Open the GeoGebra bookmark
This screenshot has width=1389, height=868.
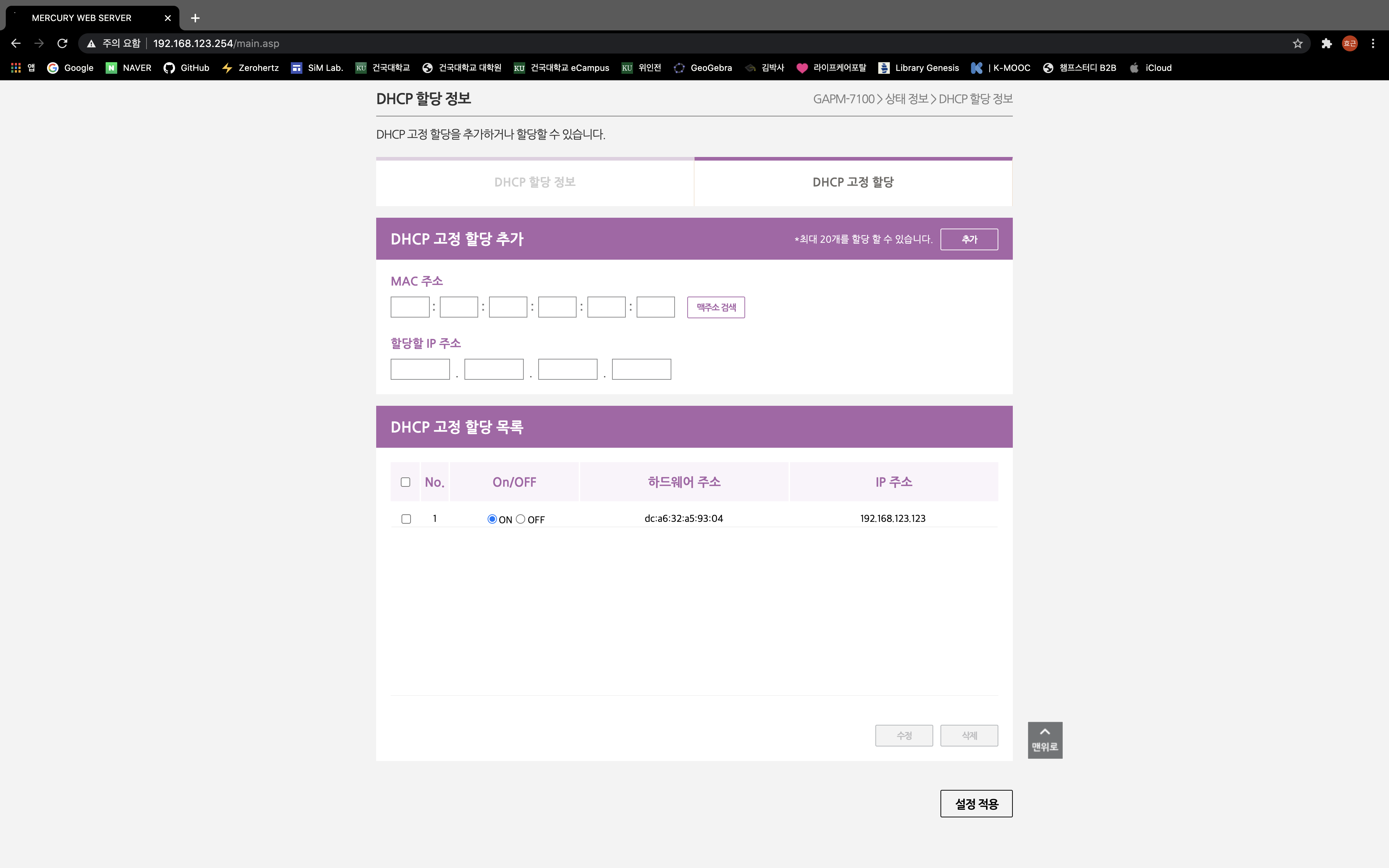click(x=702, y=68)
